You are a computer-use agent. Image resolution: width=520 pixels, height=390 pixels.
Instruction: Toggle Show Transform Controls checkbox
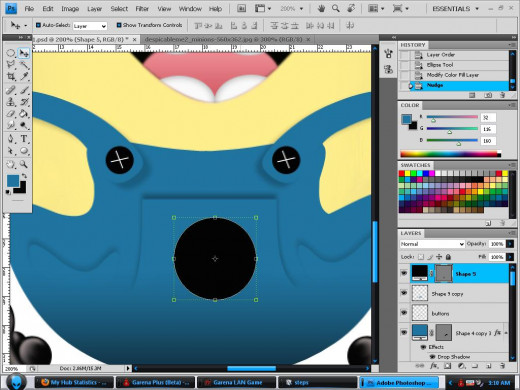(119, 25)
